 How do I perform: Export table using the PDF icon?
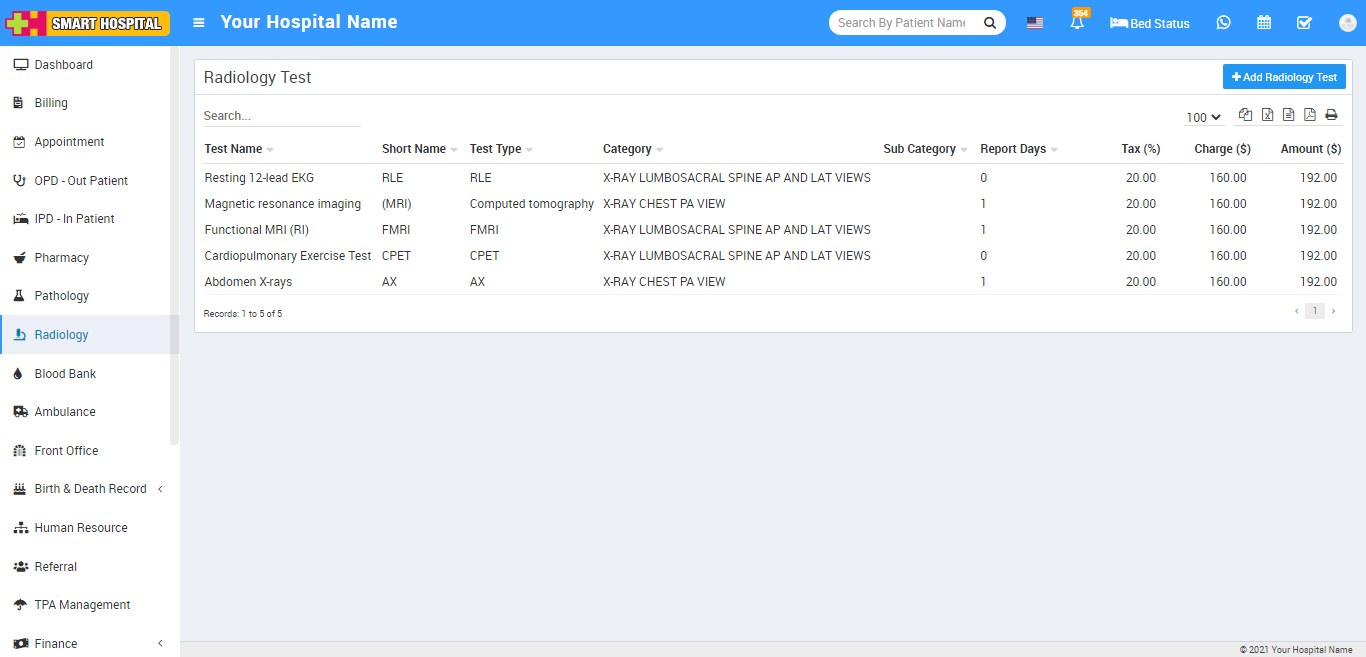coord(1309,115)
